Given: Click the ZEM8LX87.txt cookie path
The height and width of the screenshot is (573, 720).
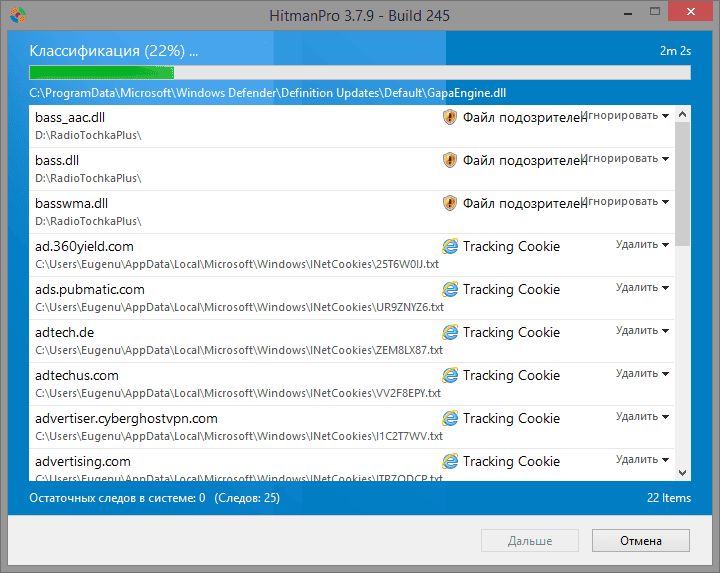Looking at the screenshot, I should point(239,350).
